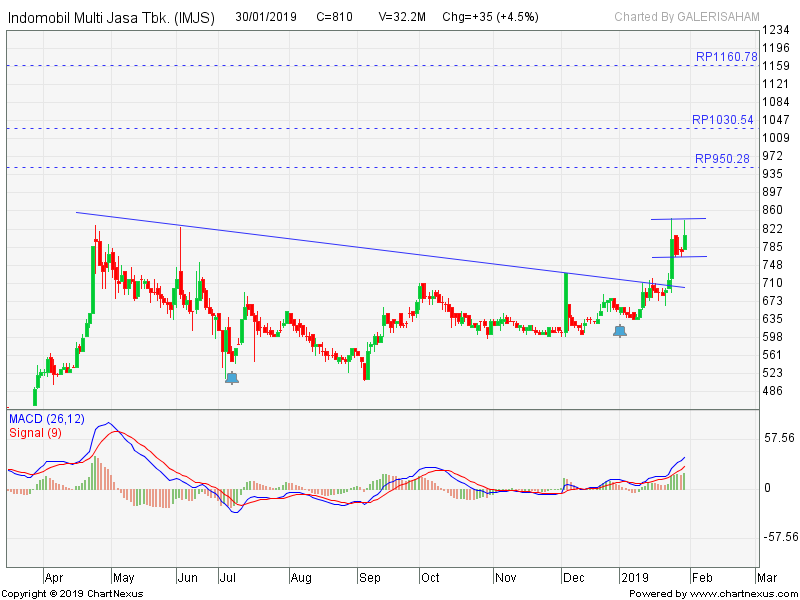
Task: Click the 30/01/2019 date readout
Action: [x=268, y=17]
